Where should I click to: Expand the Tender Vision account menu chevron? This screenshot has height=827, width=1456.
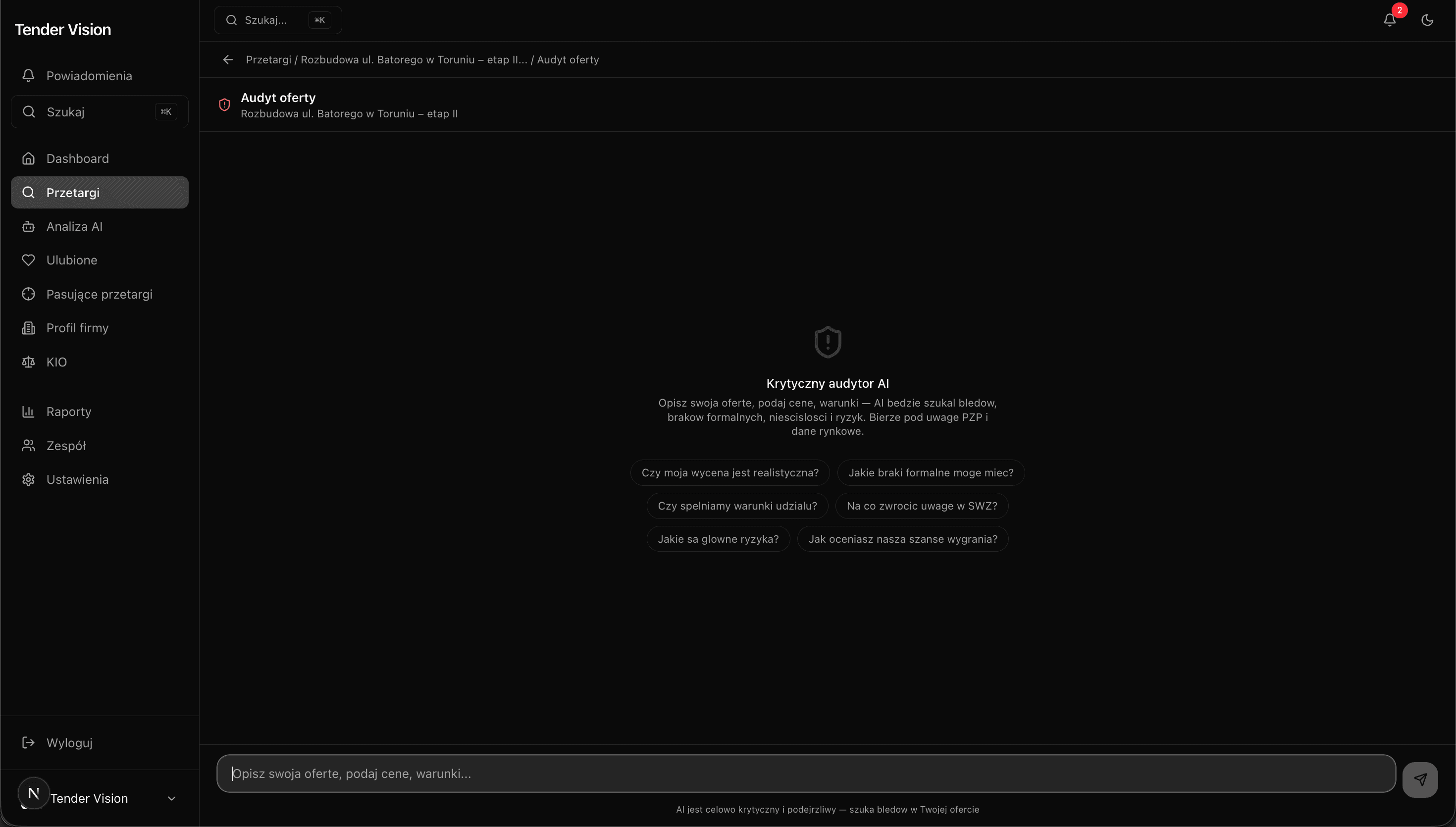click(x=171, y=798)
